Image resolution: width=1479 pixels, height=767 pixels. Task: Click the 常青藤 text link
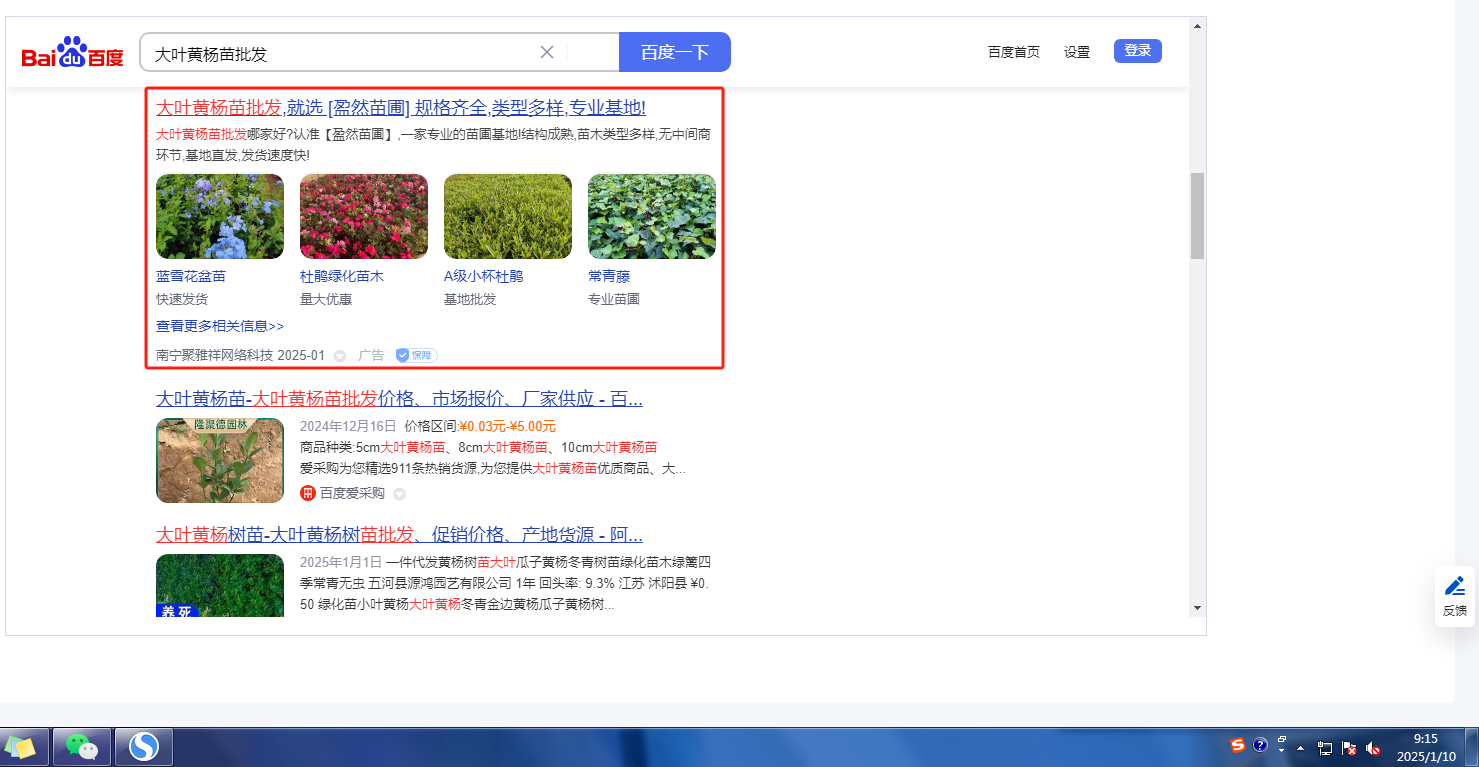pos(609,276)
